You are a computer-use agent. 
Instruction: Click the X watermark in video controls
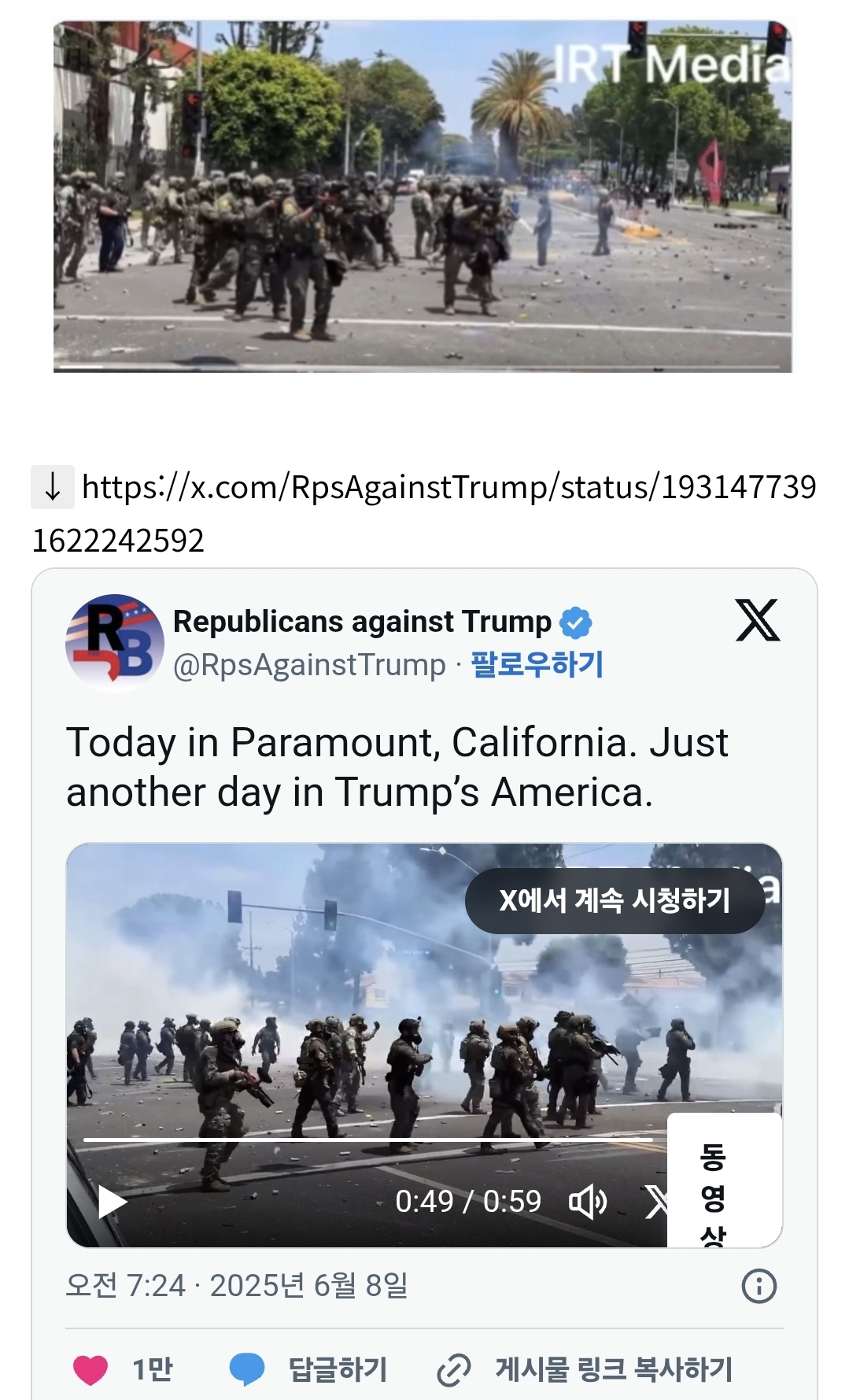655,1202
